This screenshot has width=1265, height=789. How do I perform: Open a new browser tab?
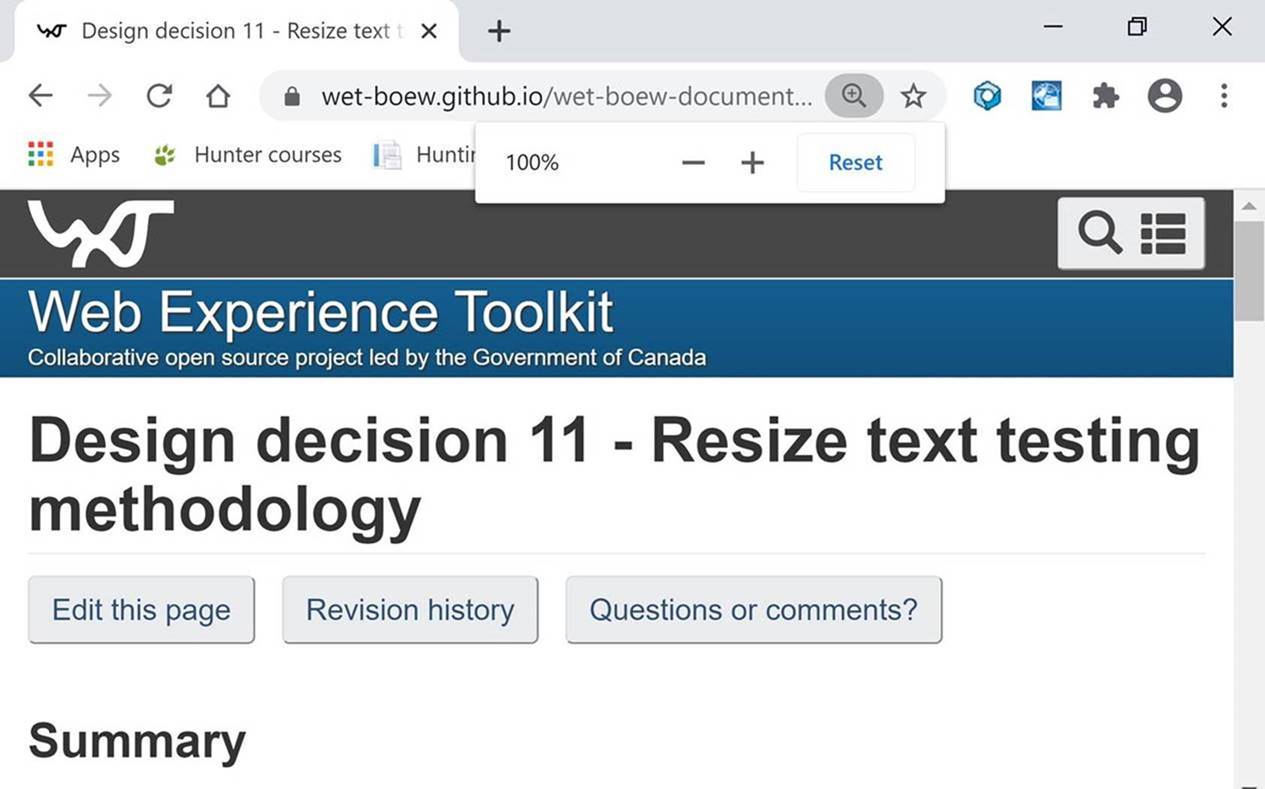click(498, 31)
